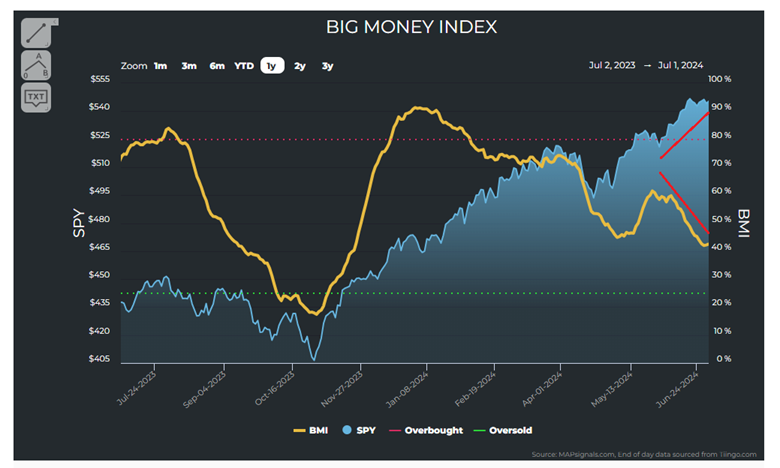The image size is (780, 468).
Task: Click the end date Jul 1, 2024
Action: coord(681,65)
